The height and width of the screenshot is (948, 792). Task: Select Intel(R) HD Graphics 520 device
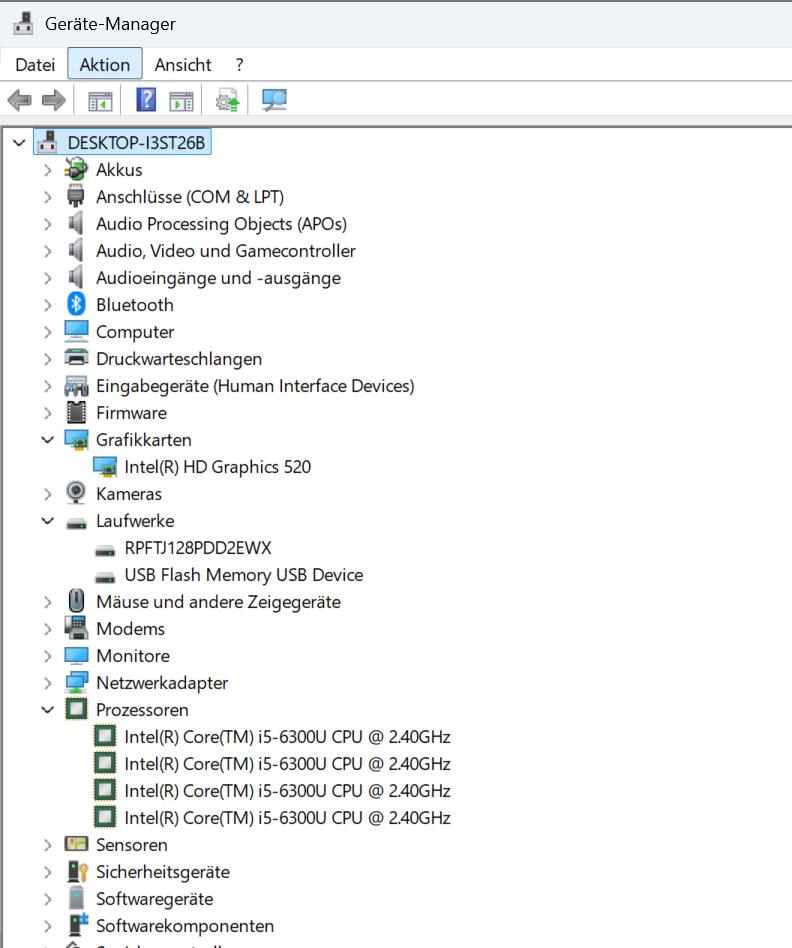click(218, 467)
